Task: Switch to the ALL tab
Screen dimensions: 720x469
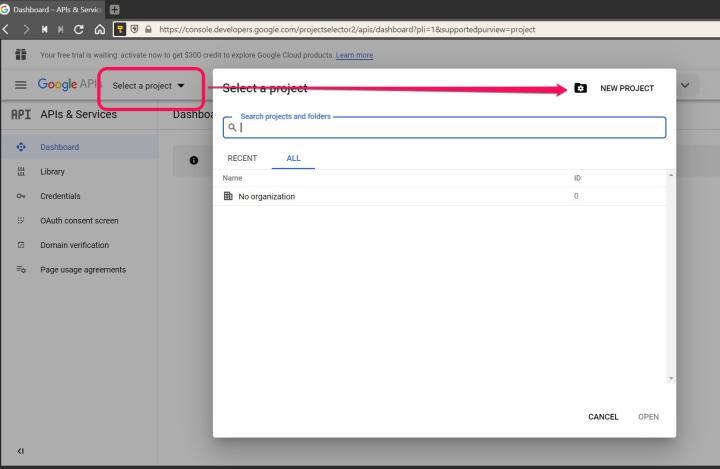Action: tap(293, 158)
